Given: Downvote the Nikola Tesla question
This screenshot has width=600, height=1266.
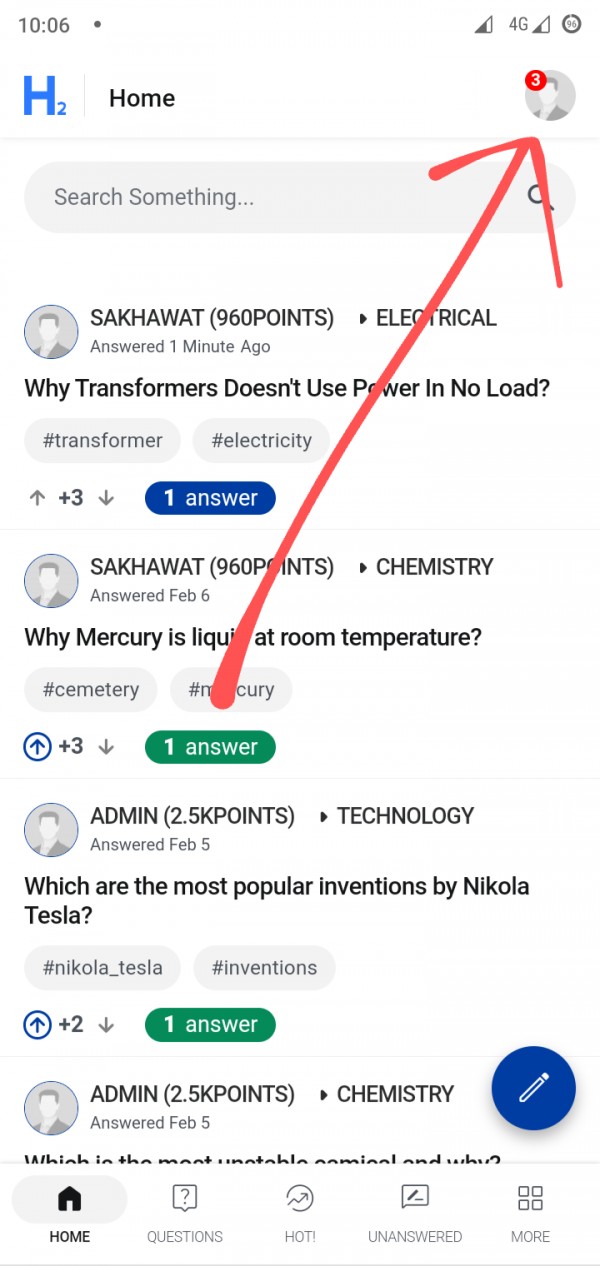Looking at the screenshot, I should coord(106,1025).
